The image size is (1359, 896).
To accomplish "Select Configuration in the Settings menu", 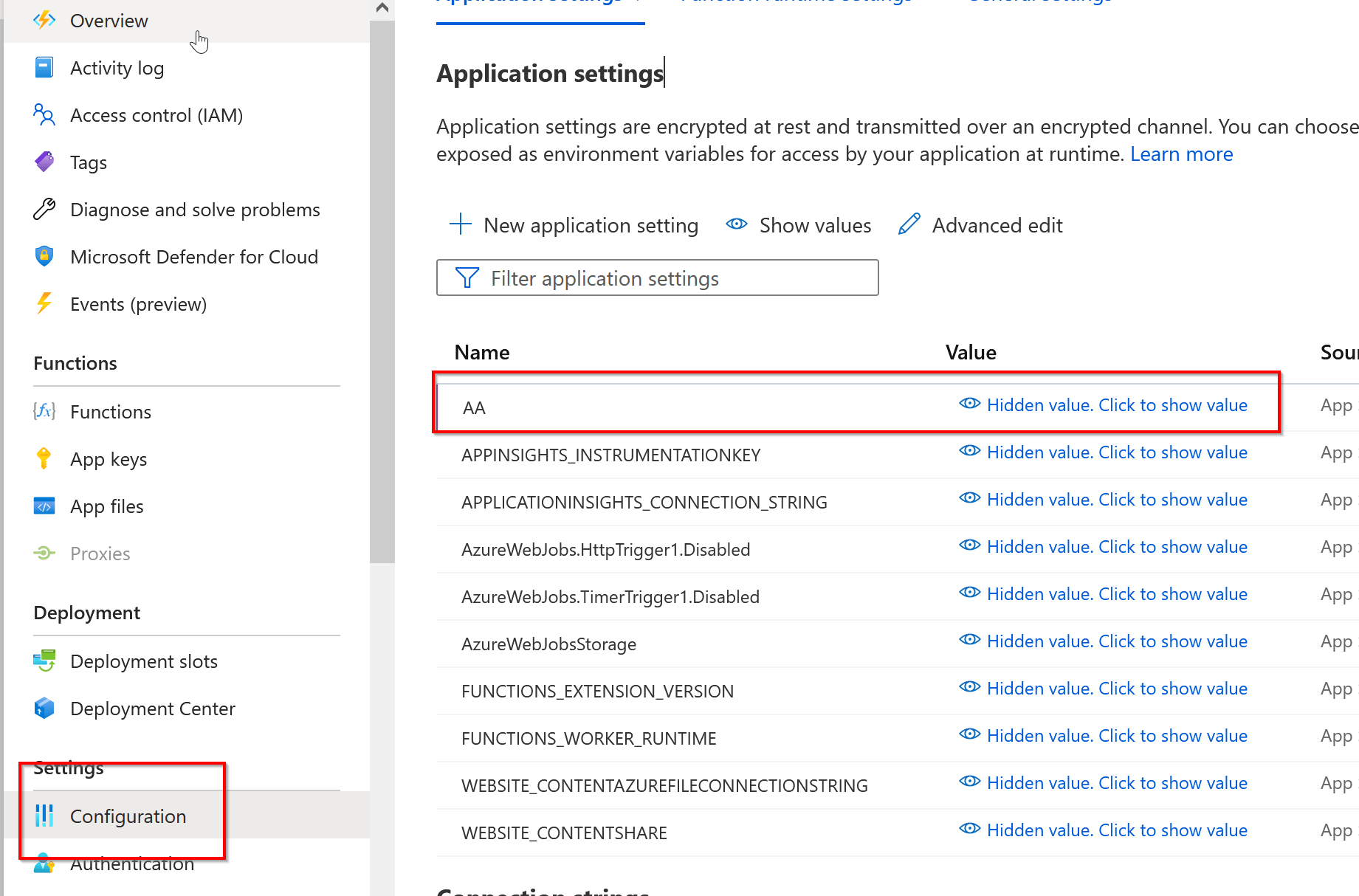I will (128, 816).
